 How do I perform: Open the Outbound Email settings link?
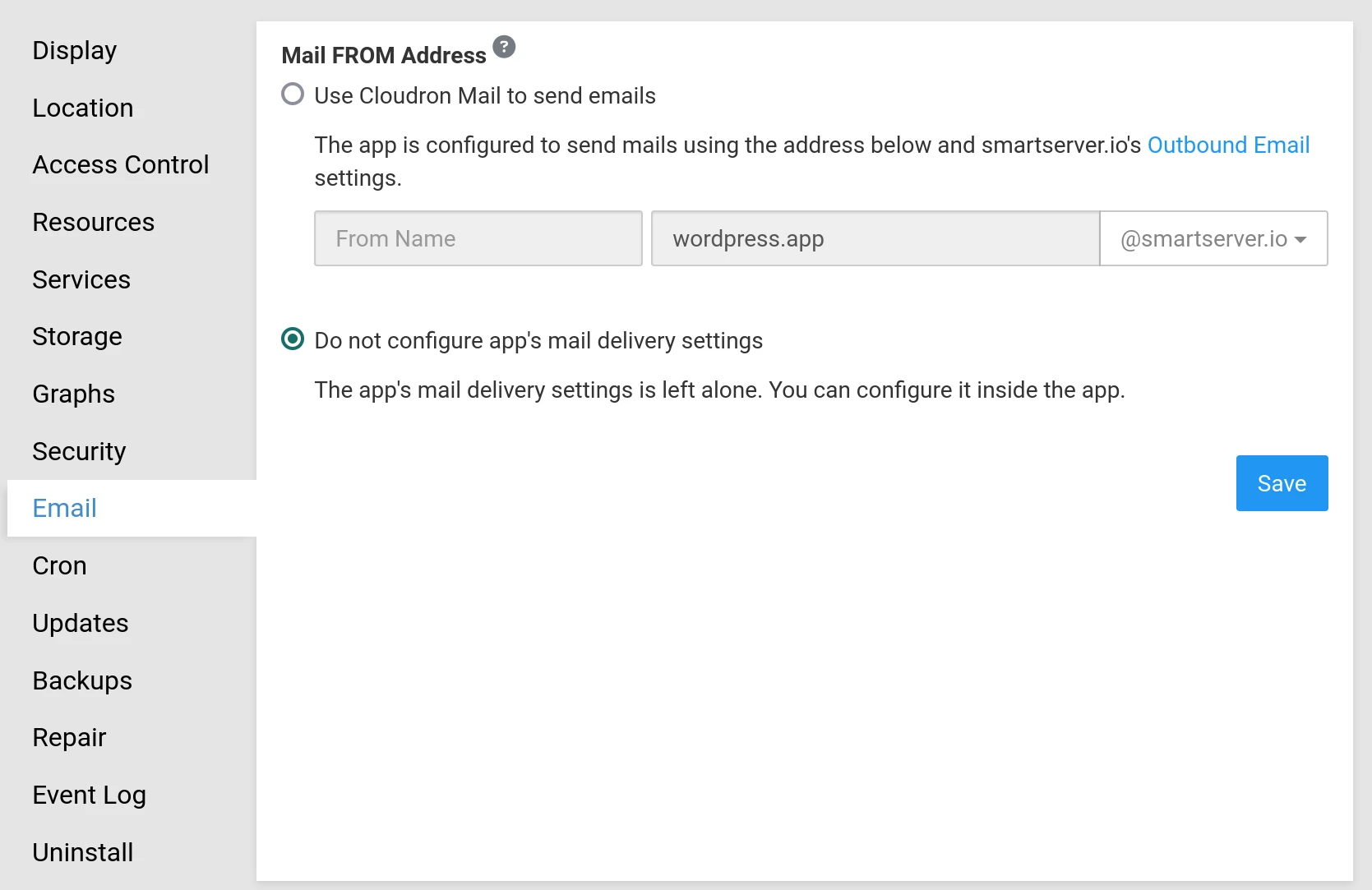pos(1228,145)
